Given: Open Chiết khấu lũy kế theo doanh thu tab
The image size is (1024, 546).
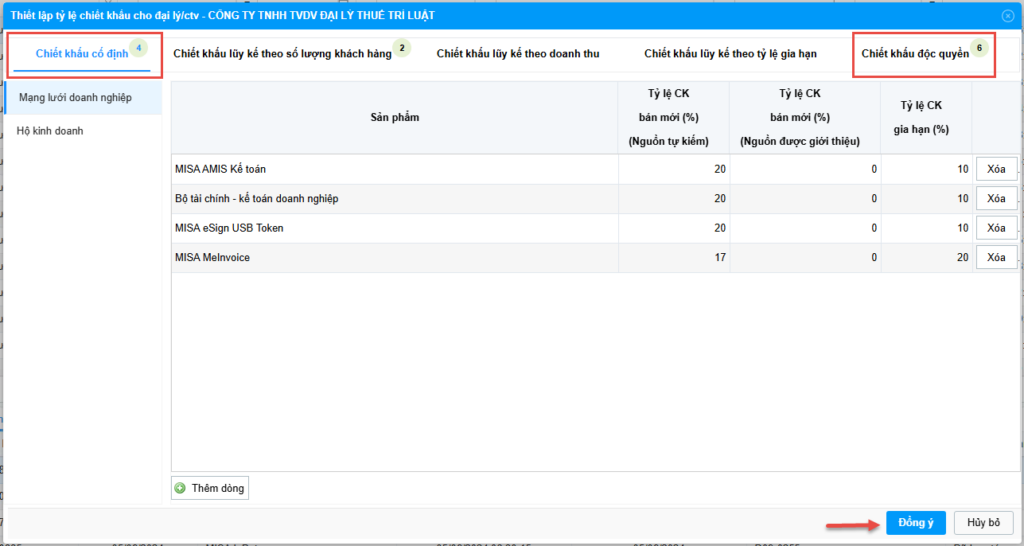Looking at the screenshot, I should (x=518, y=54).
